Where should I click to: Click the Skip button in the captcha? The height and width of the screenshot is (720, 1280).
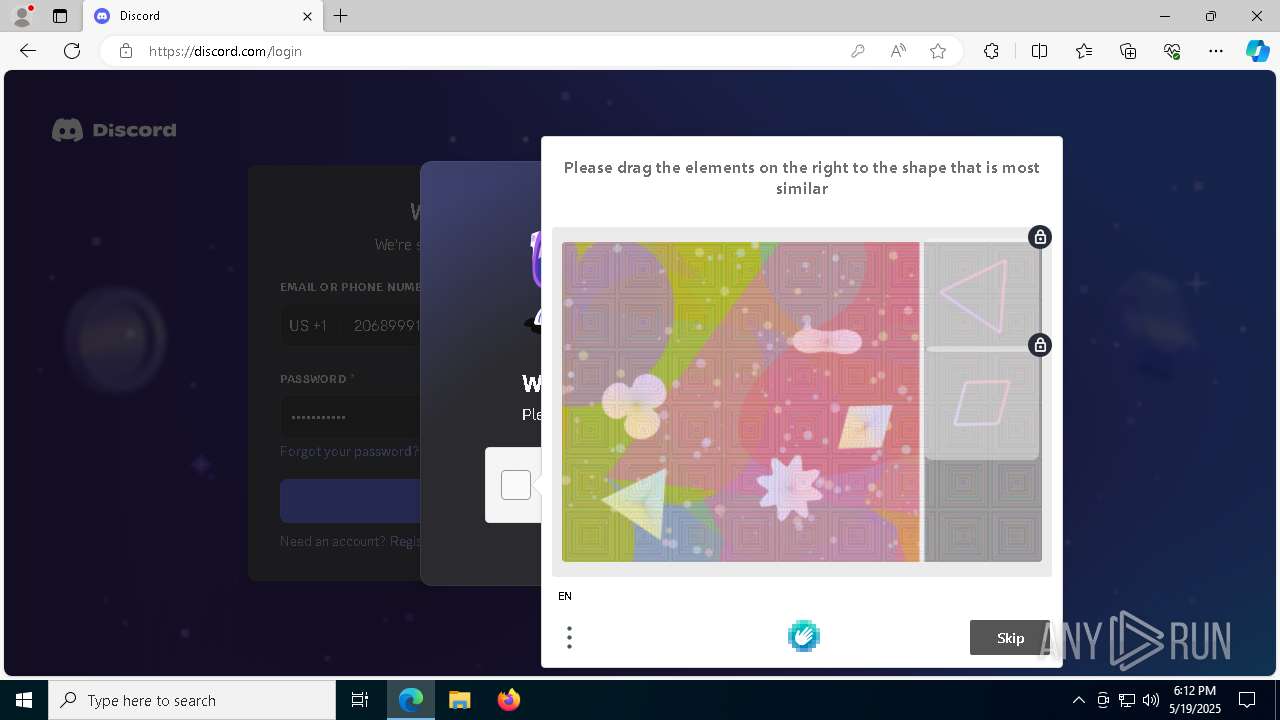[1010, 638]
